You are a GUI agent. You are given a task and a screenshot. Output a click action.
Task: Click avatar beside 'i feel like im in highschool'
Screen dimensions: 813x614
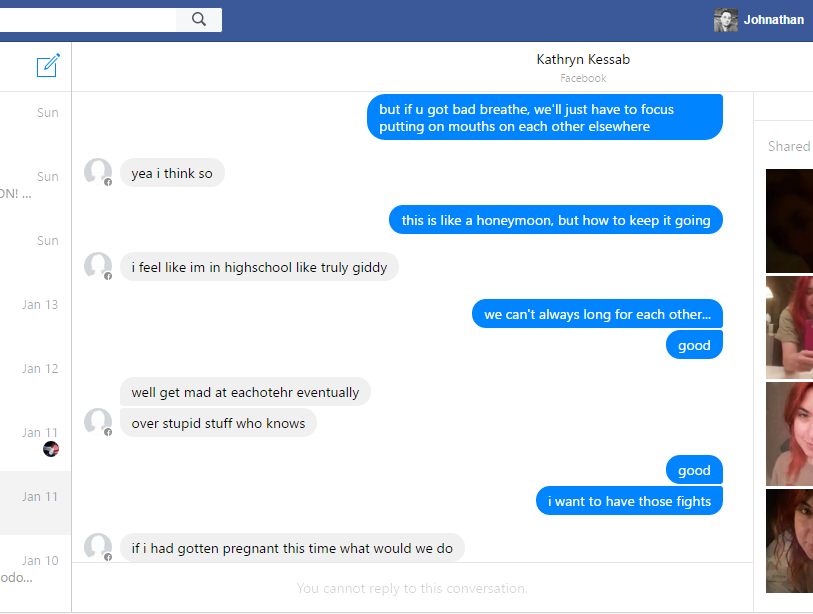pos(98,266)
